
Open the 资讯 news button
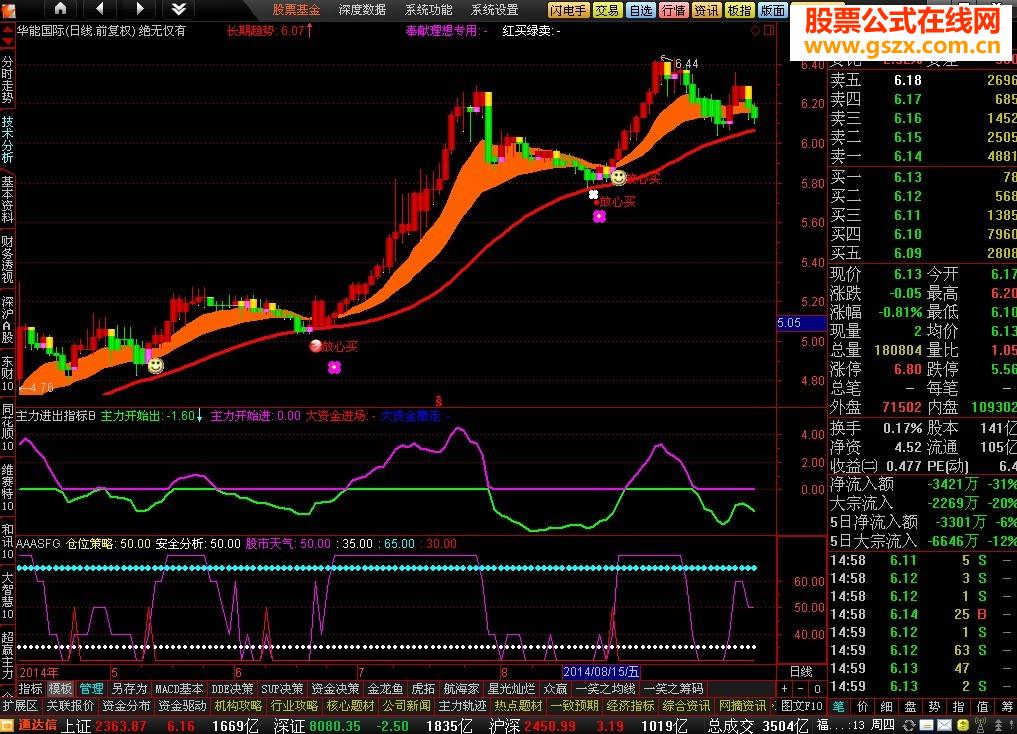706,10
